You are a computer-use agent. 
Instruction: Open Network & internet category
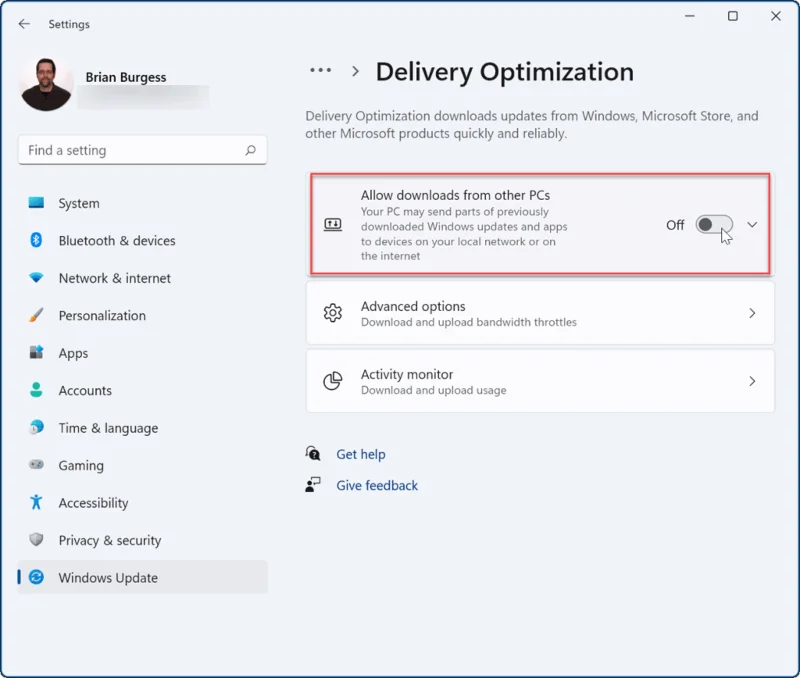pyautogui.click(x=143, y=278)
